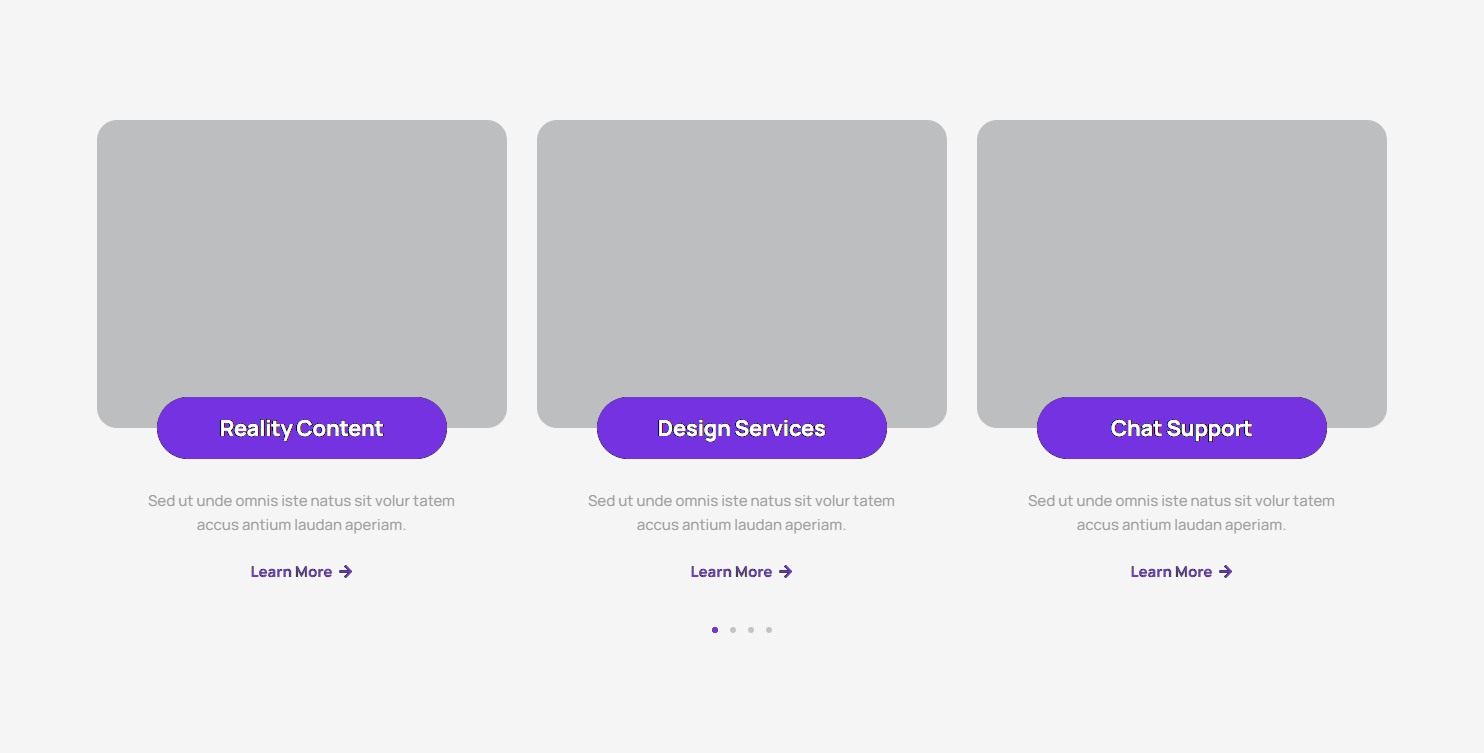The height and width of the screenshot is (753, 1484).
Task: Click first description line under Design Services
Action: click(x=742, y=501)
